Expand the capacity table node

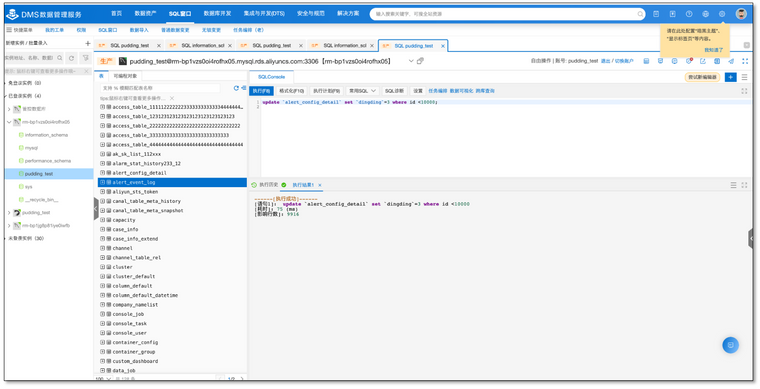(x=102, y=220)
